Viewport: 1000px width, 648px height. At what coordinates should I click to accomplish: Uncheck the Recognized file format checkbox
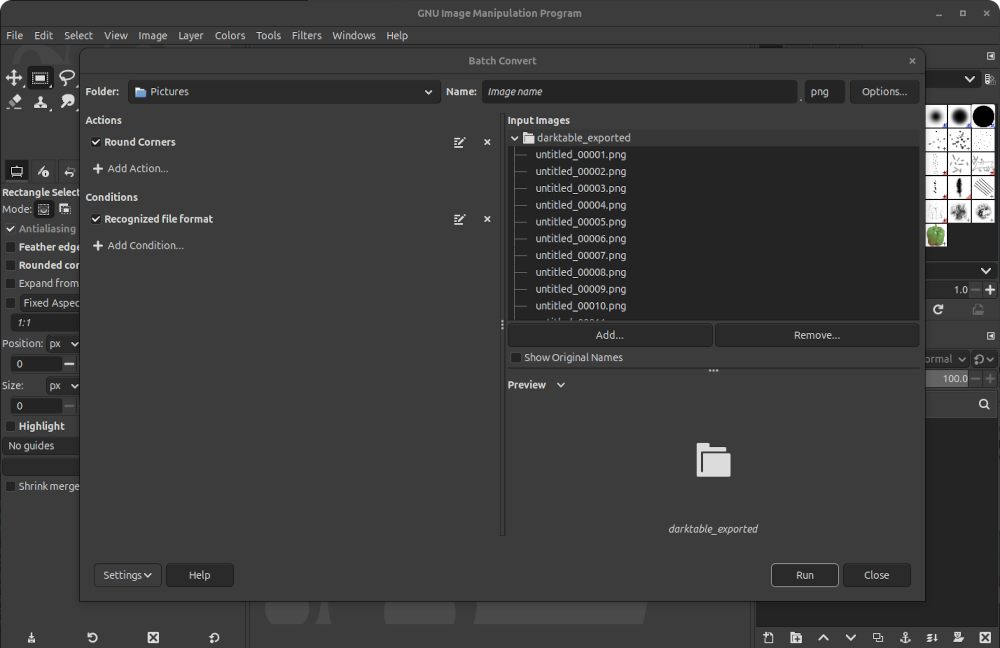96,219
